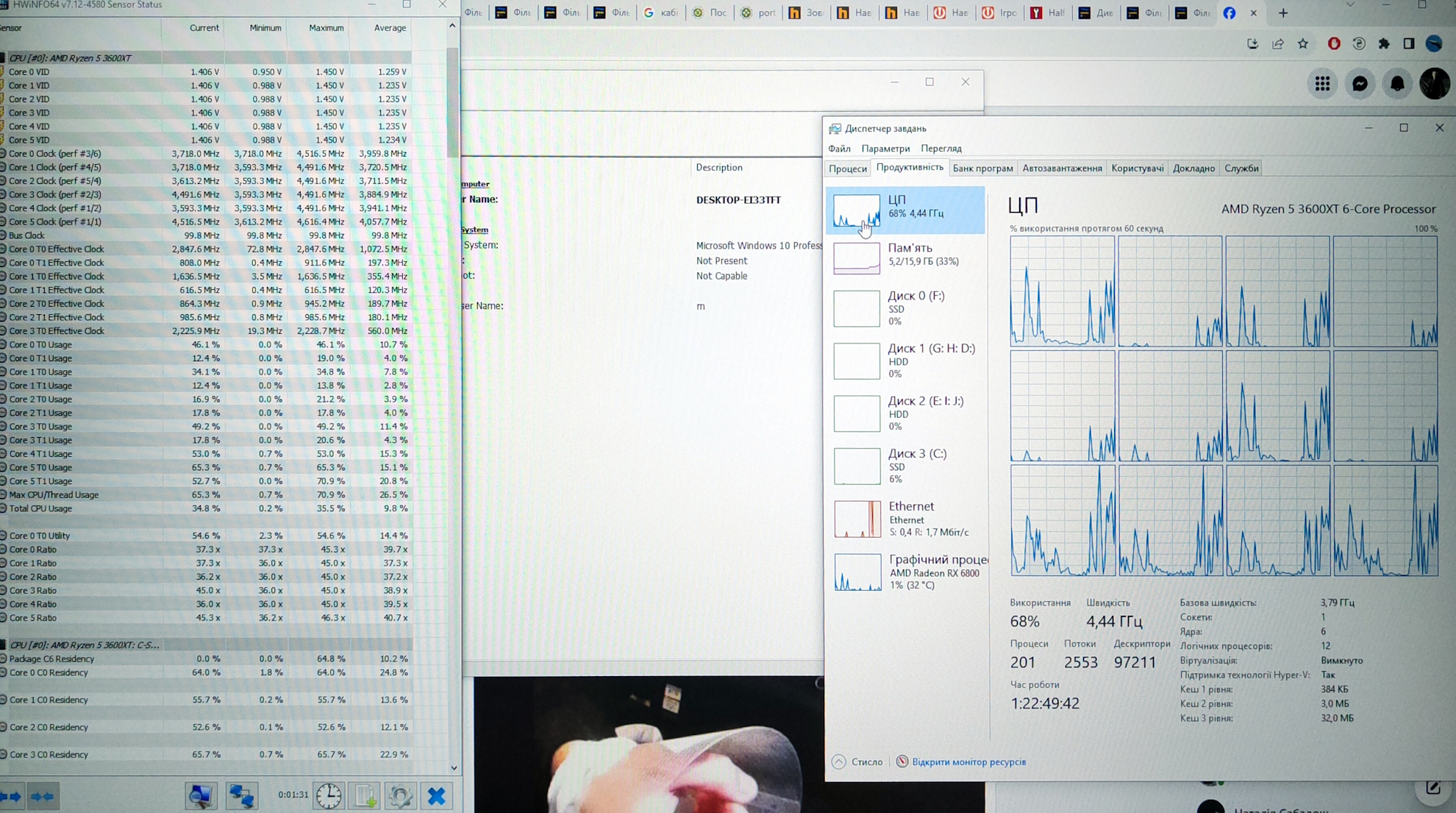Image resolution: width=1456 pixels, height=813 pixels.
Task: Click the reset clock icon in HWiNFO
Action: (329, 795)
